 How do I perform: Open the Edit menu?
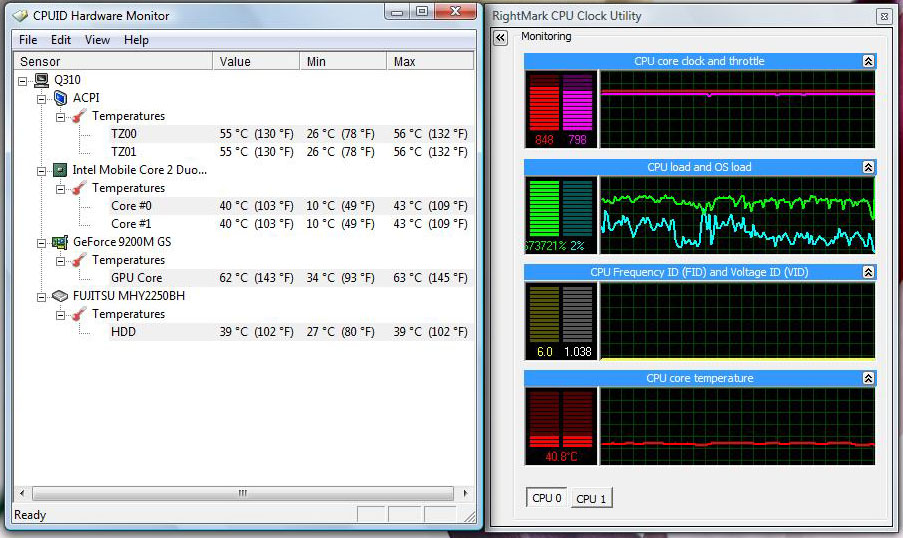[x=60, y=40]
